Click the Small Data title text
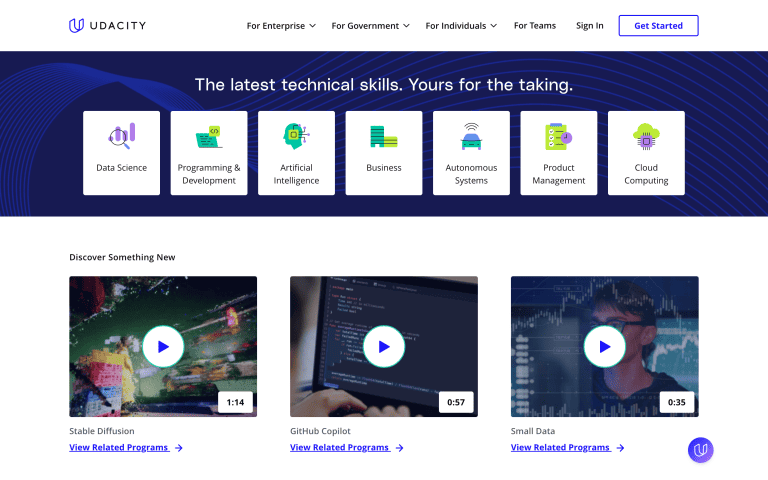768x480 pixels. (533, 431)
